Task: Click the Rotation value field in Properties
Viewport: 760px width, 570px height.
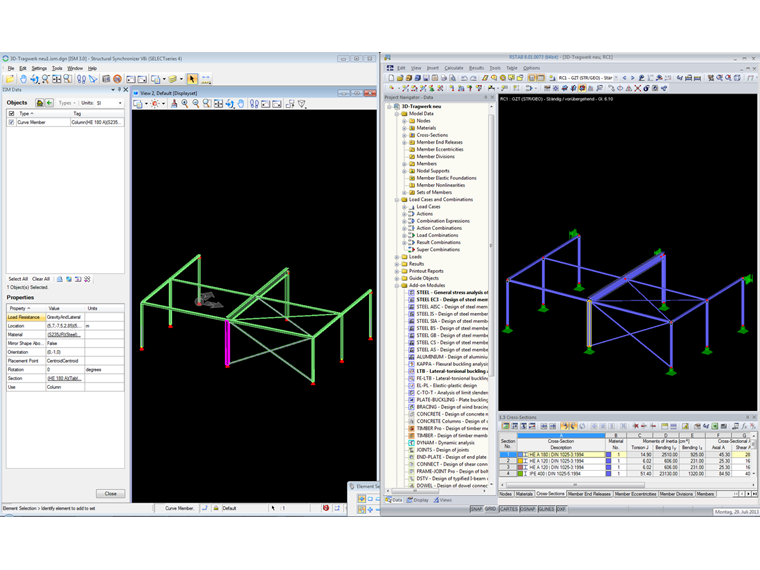Action: click(65, 369)
